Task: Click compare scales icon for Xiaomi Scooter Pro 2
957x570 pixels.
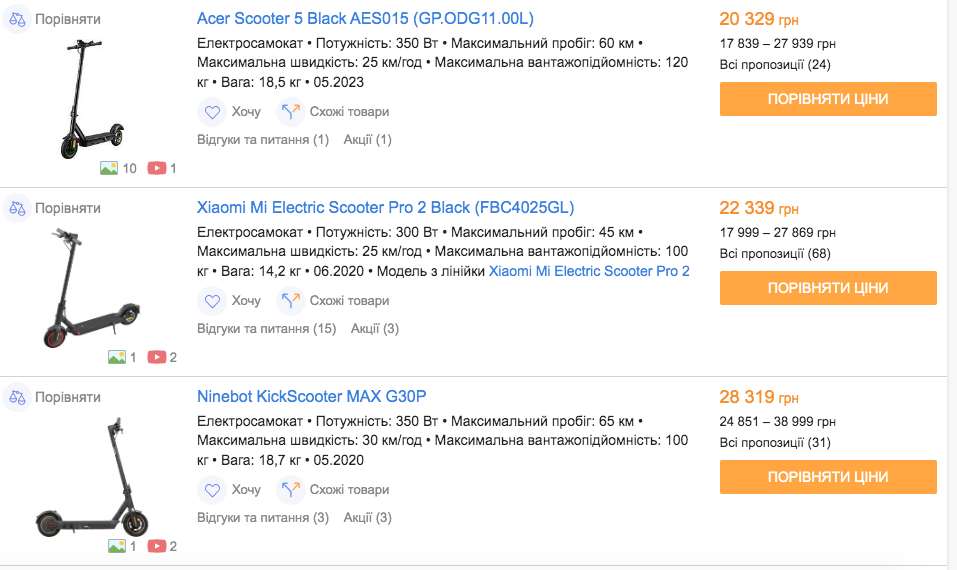Action: pos(17,208)
